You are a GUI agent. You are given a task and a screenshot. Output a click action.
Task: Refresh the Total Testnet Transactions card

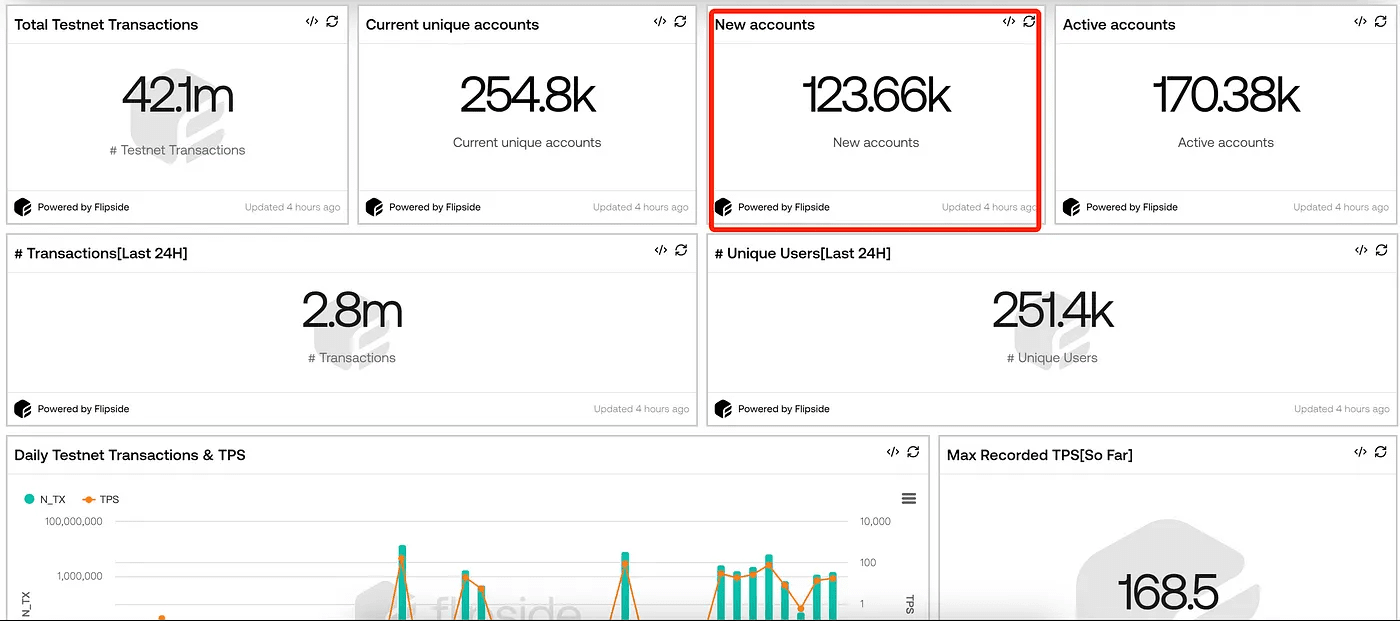pyautogui.click(x=332, y=21)
